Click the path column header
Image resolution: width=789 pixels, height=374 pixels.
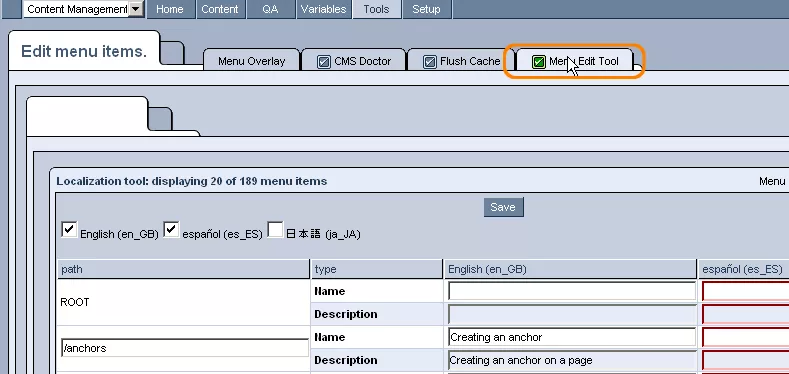click(184, 269)
